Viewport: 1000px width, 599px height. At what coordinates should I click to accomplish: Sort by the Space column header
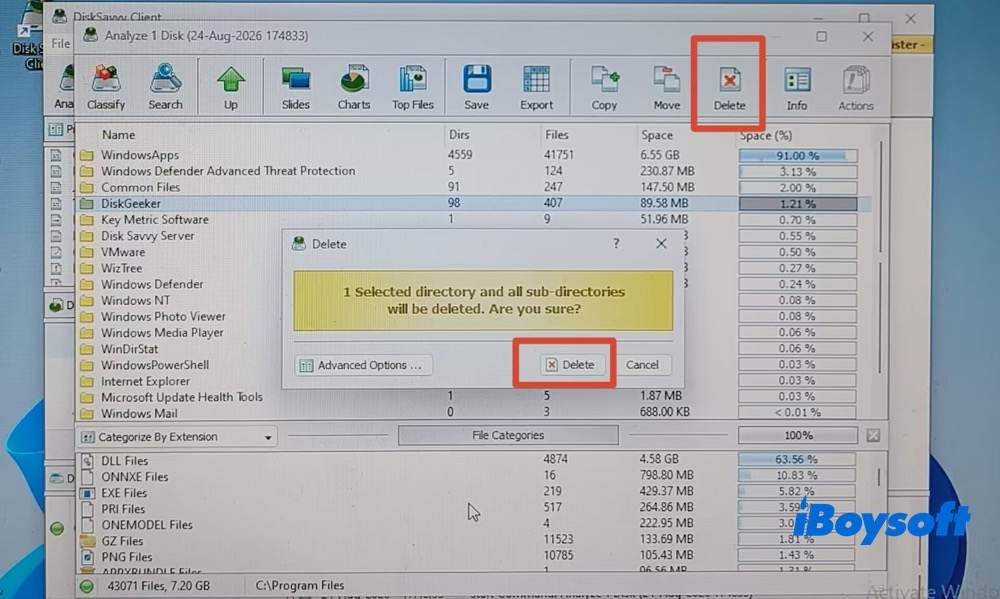[656, 135]
